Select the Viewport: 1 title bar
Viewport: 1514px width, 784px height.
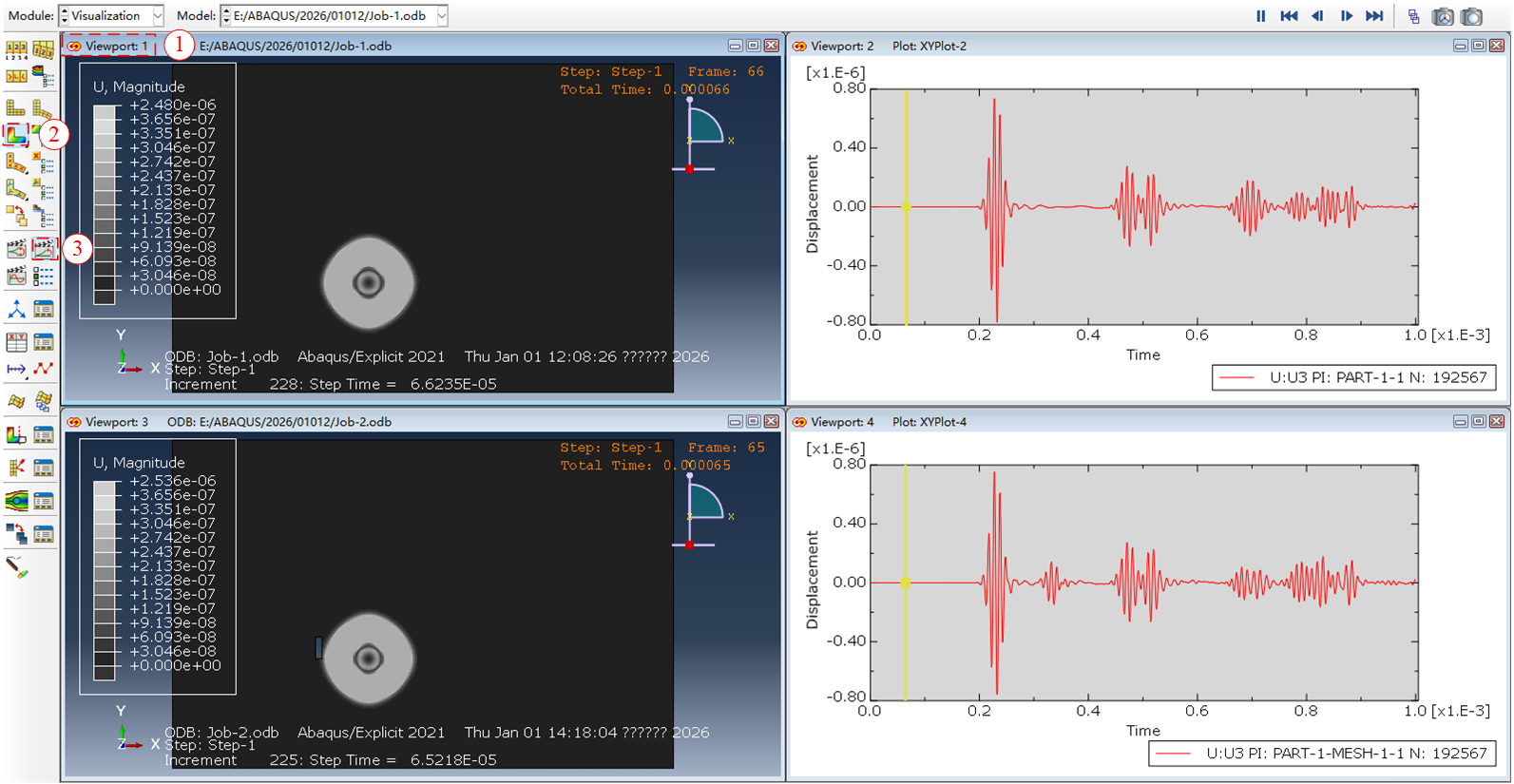(422, 46)
